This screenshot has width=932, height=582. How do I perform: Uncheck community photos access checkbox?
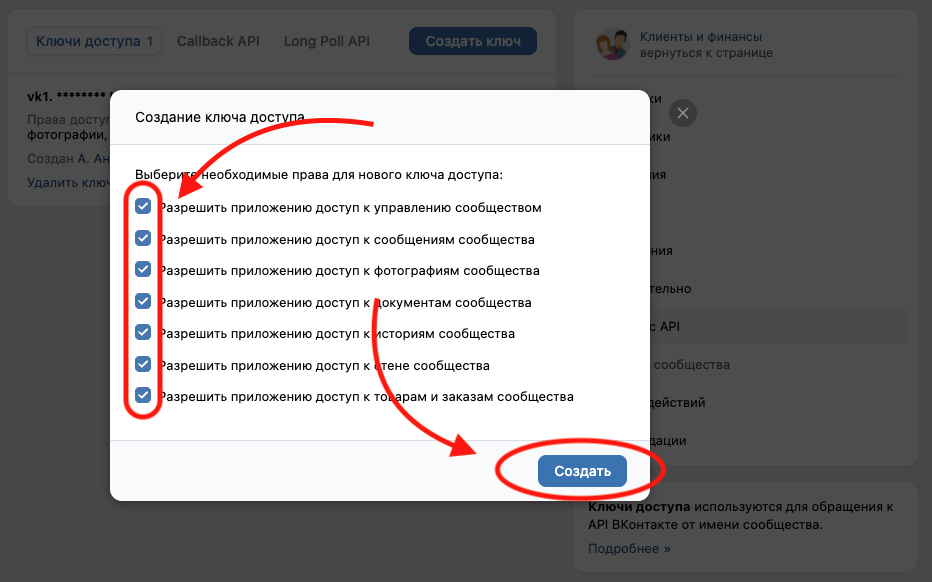[143, 269]
